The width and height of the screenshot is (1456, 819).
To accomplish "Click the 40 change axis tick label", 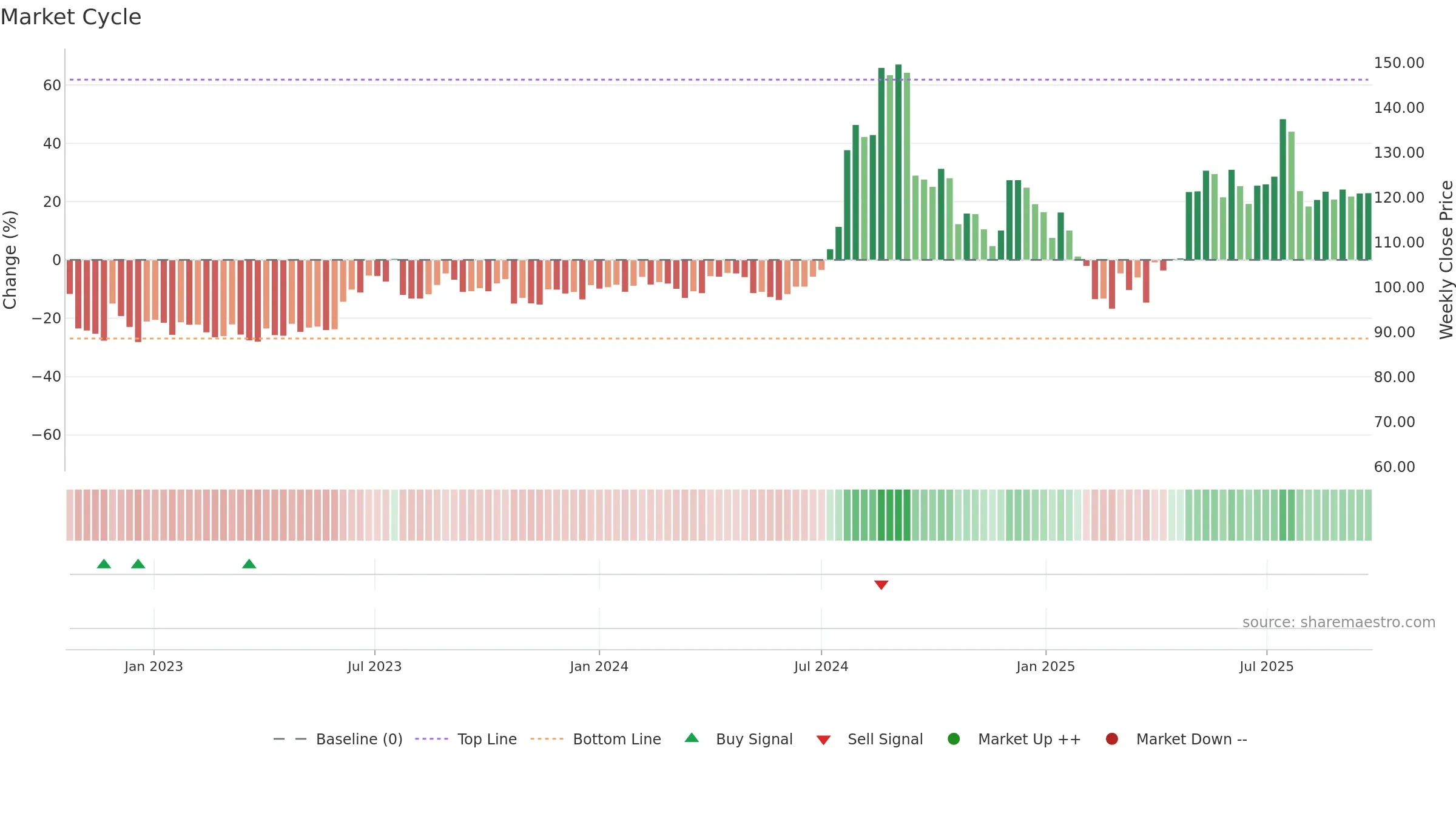I will (x=52, y=143).
